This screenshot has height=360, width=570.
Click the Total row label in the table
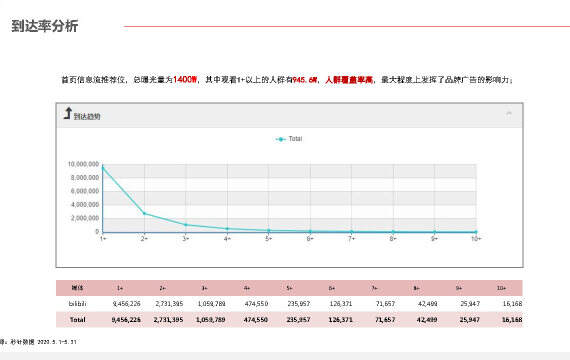coord(77,320)
